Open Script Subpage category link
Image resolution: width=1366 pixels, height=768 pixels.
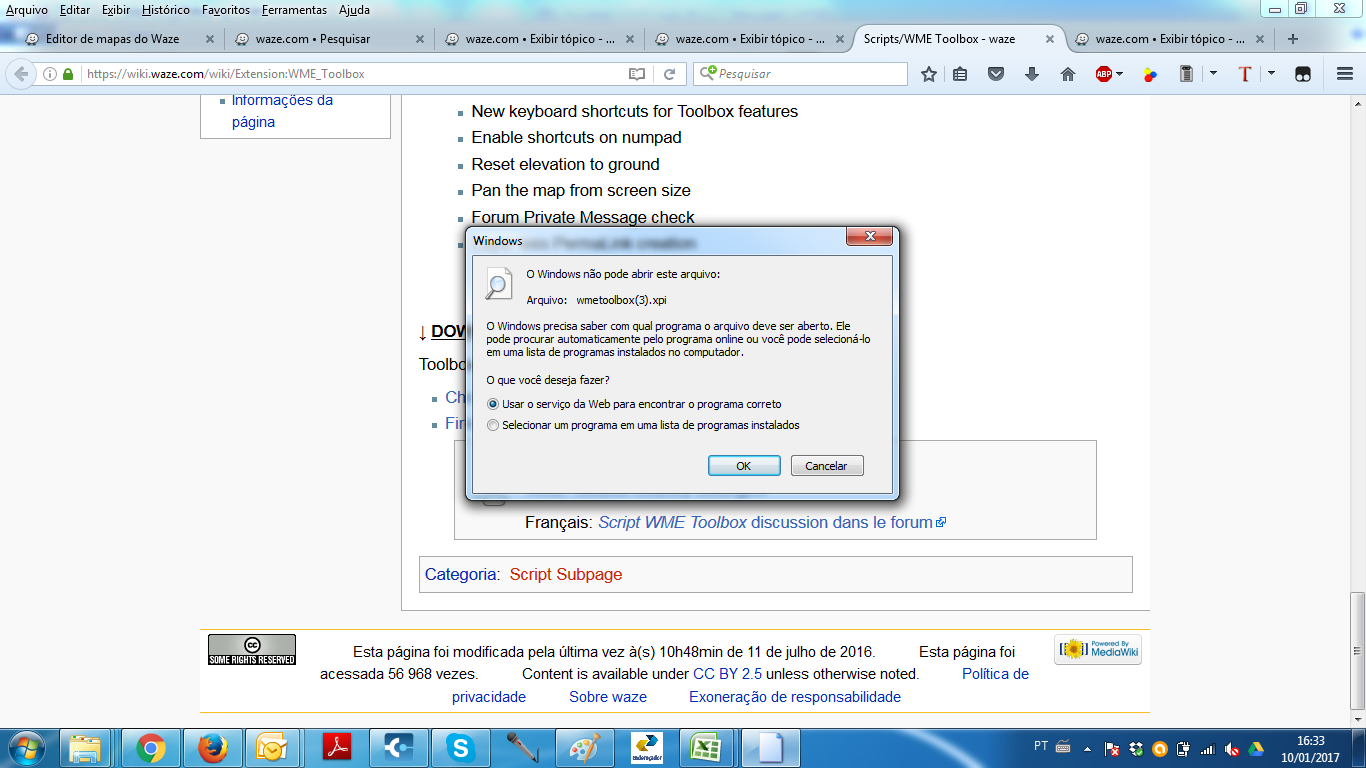click(x=566, y=574)
